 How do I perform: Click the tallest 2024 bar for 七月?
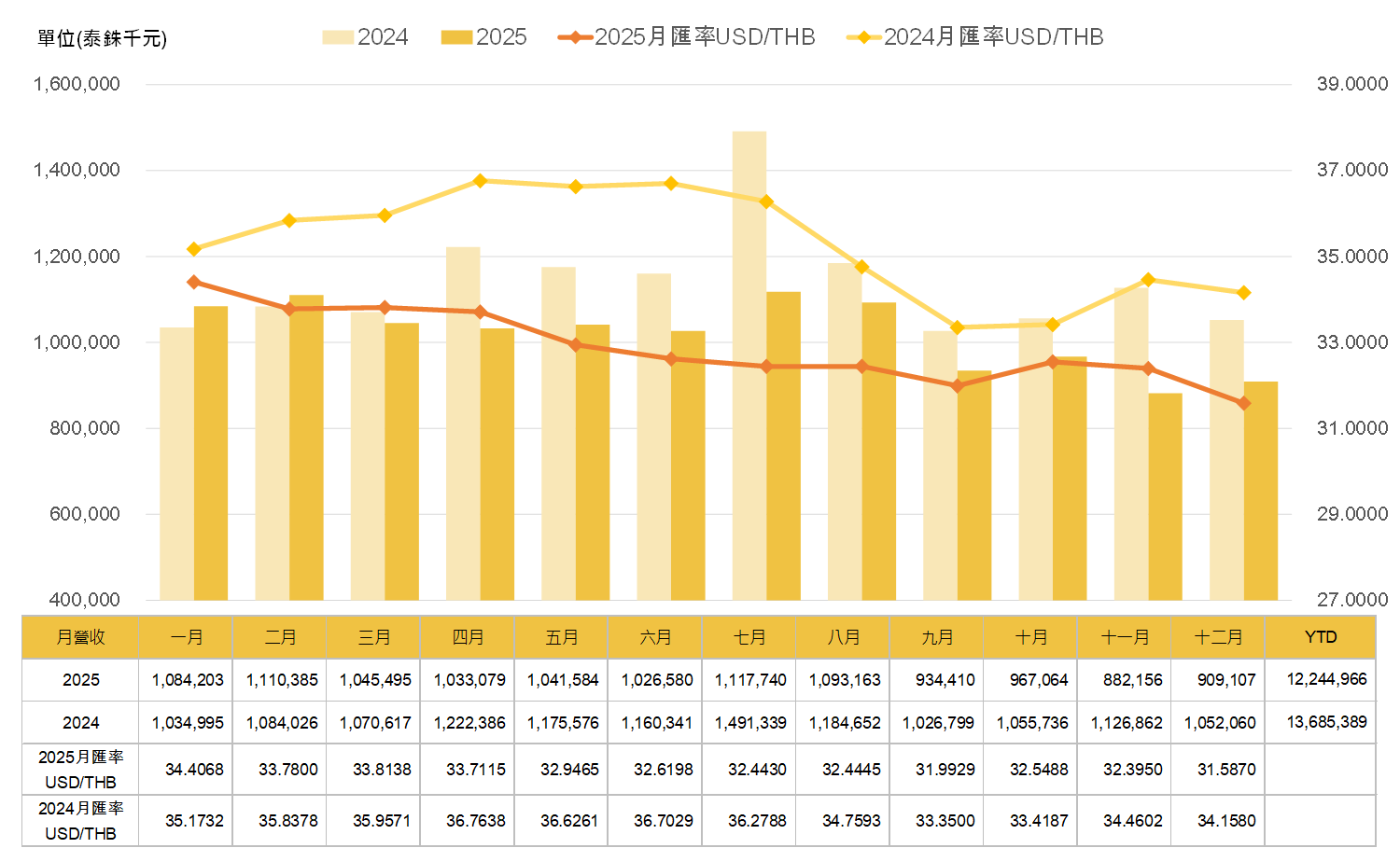pyautogui.click(x=749, y=364)
